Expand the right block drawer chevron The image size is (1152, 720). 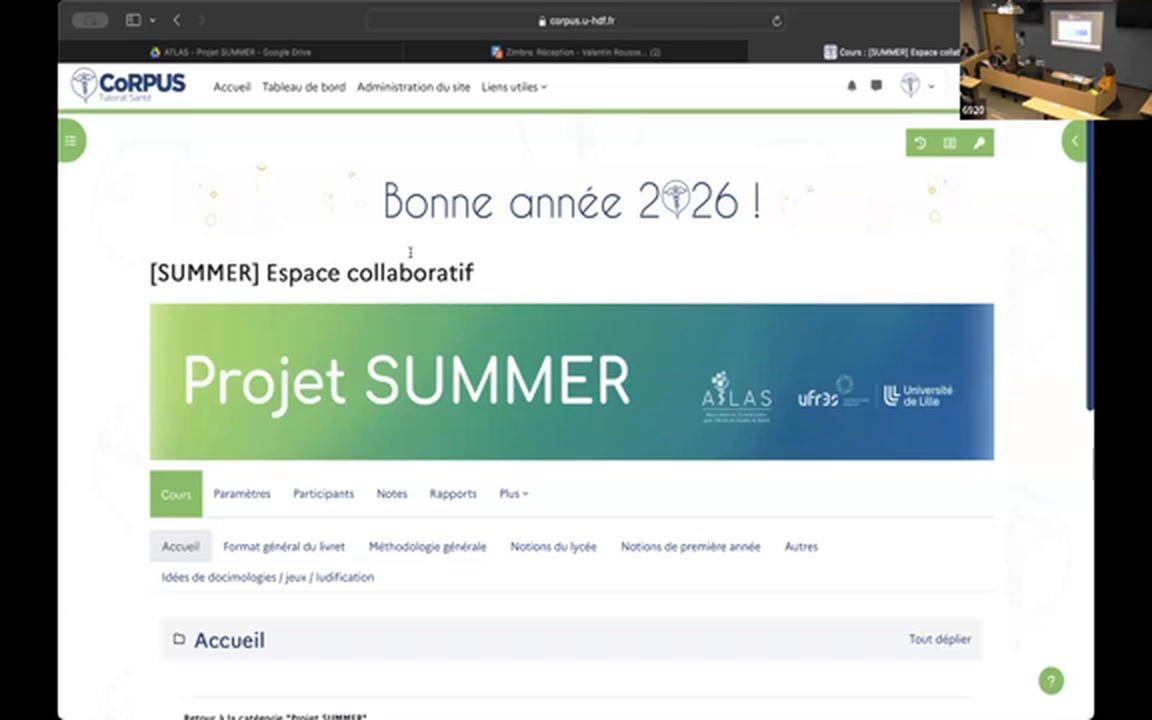click(1074, 141)
